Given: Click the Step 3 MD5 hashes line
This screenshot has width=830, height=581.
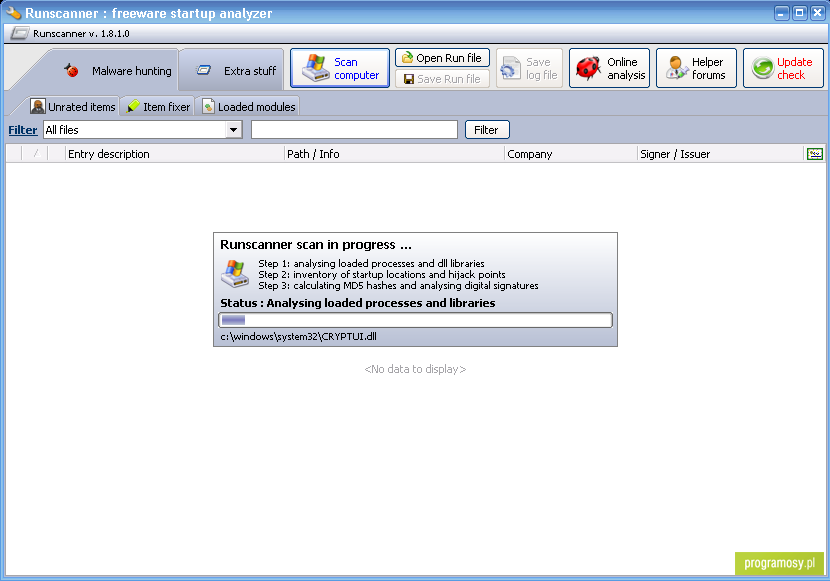Looking at the screenshot, I should pyautogui.click(x=398, y=286).
